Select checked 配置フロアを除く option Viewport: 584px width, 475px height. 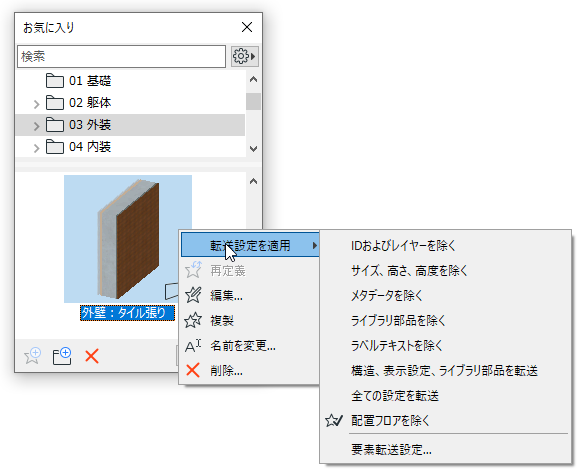click(x=445, y=421)
